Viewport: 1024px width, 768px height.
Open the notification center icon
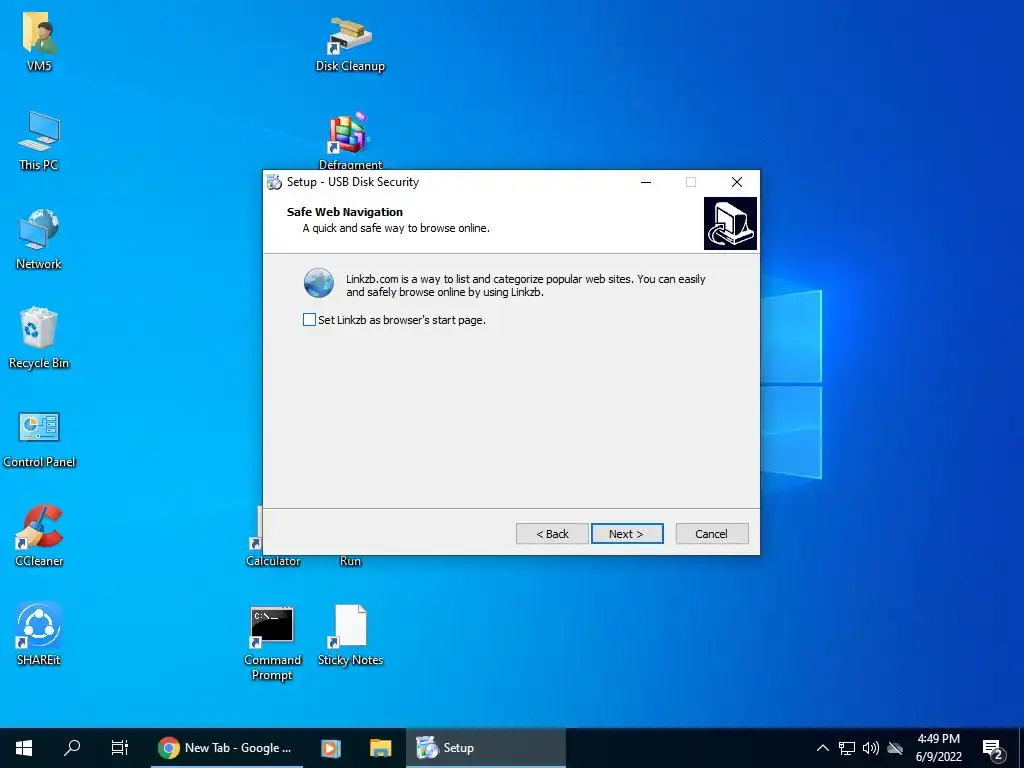(x=993, y=748)
